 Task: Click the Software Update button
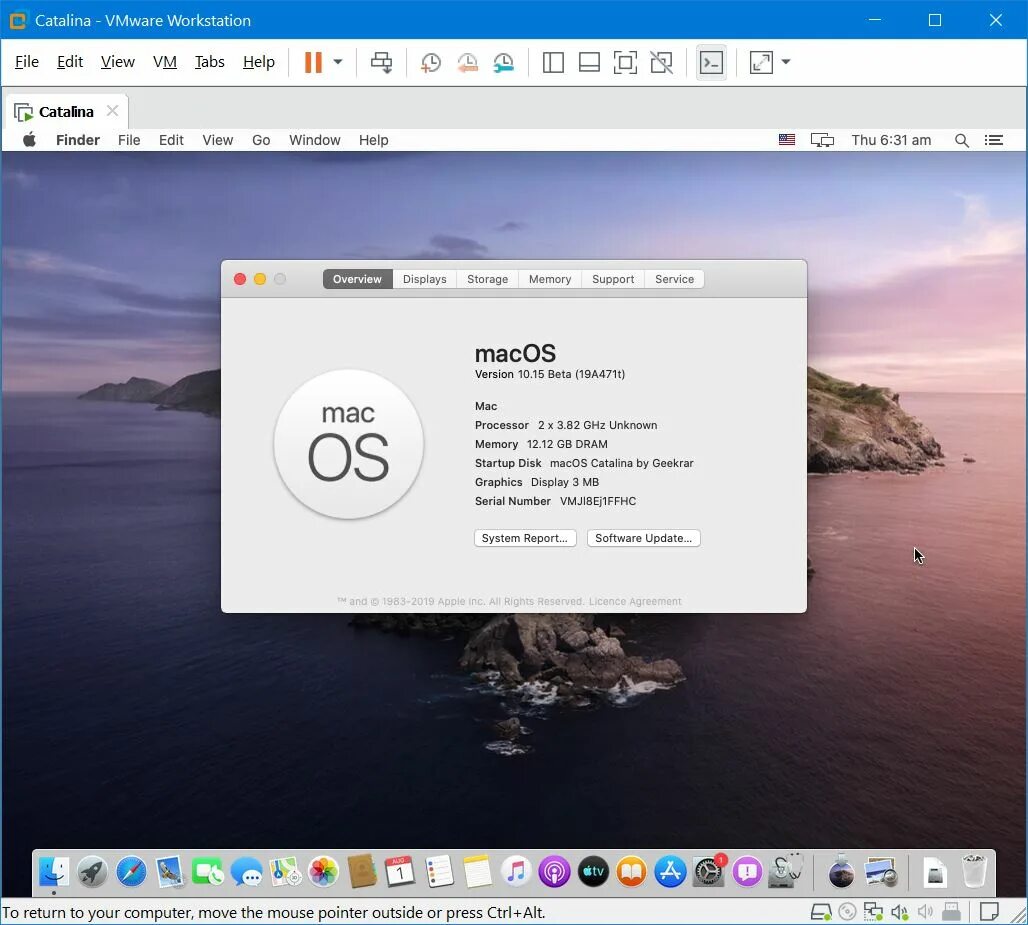pyautogui.click(x=644, y=538)
